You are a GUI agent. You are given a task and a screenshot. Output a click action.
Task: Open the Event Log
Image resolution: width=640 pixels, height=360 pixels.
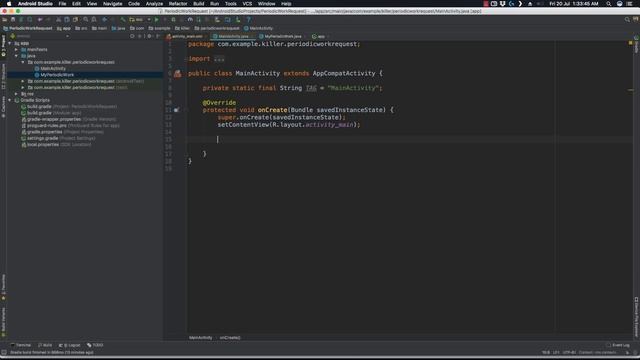click(x=618, y=345)
